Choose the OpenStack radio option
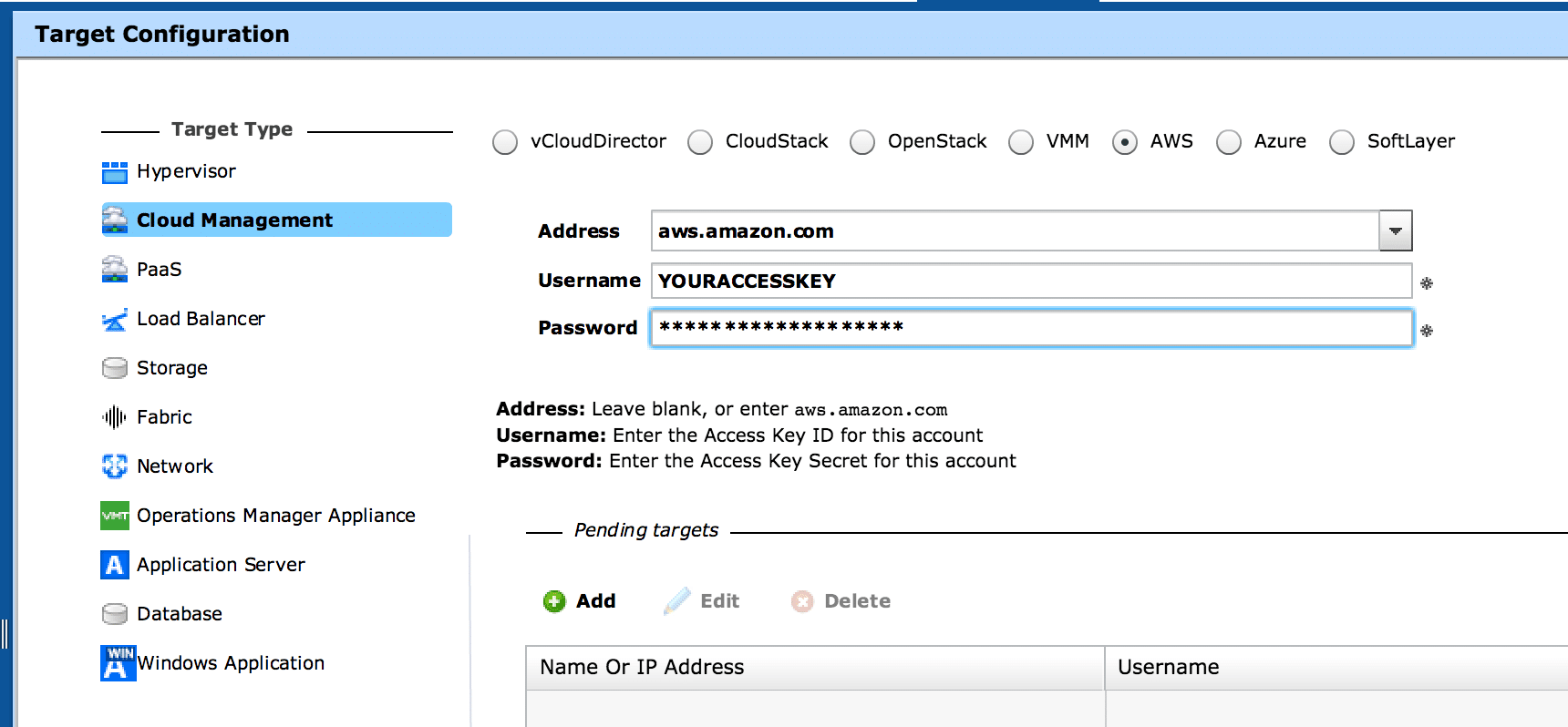Screen dimensions: 1568x727 coord(862,142)
